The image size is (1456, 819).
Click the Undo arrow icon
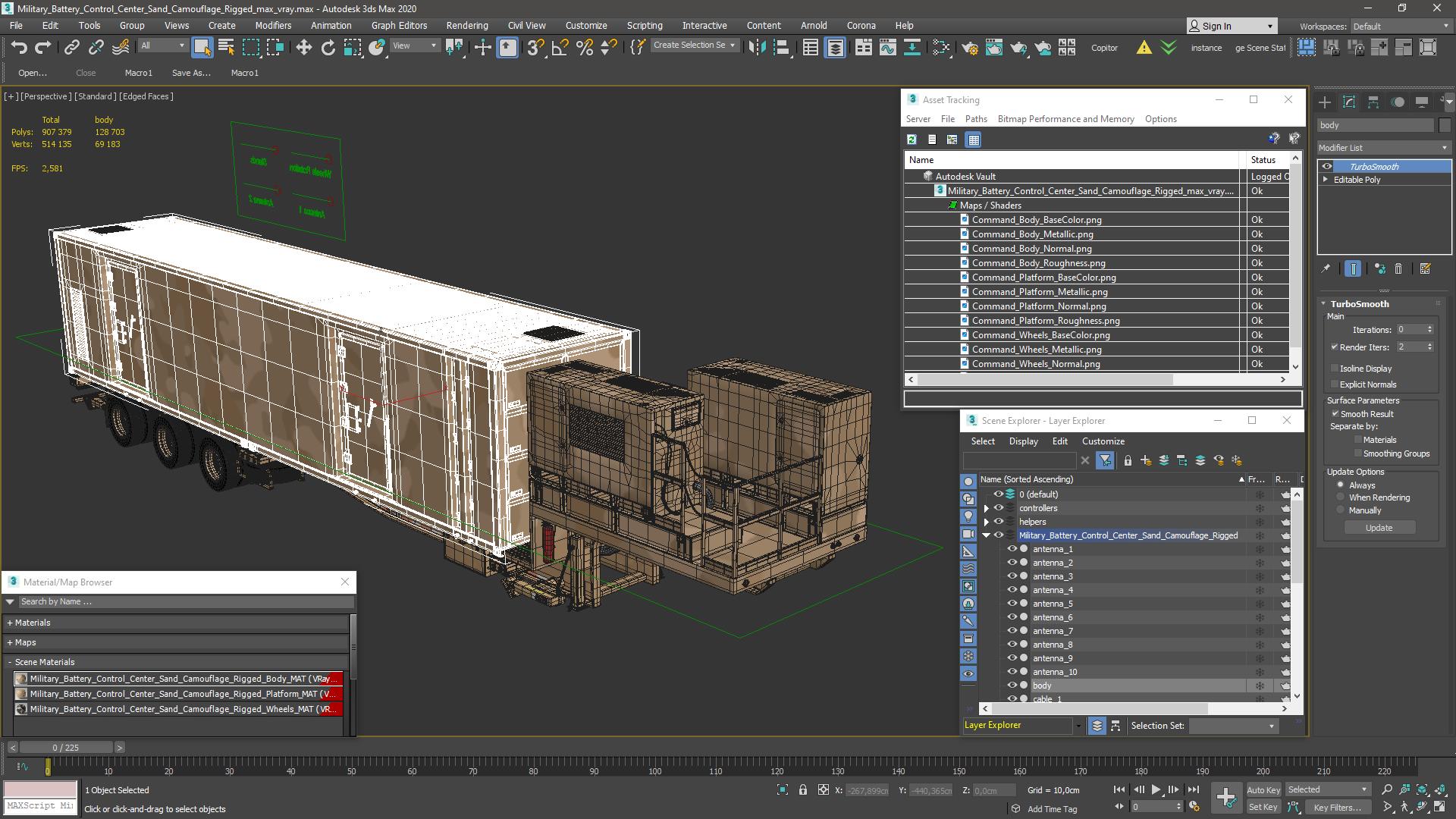[x=19, y=48]
